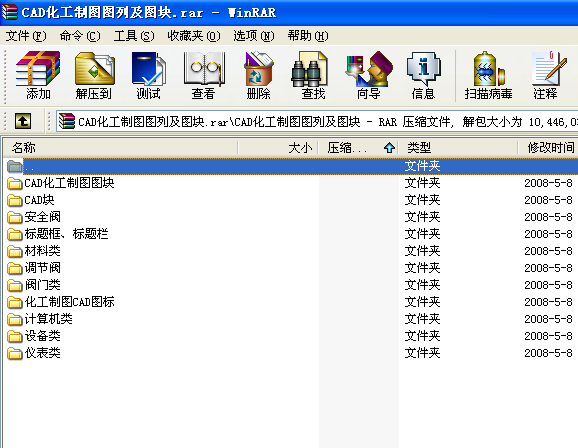Click folder icon of 阀门类
This screenshot has height=448, width=578.
click(x=15, y=285)
